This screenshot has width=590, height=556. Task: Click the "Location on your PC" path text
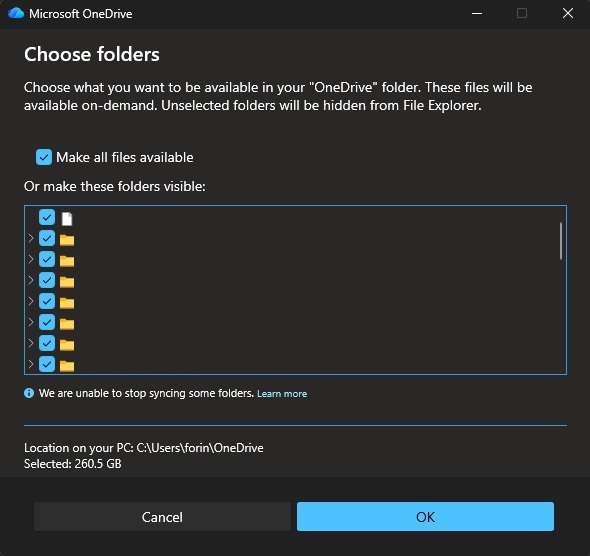point(144,448)
